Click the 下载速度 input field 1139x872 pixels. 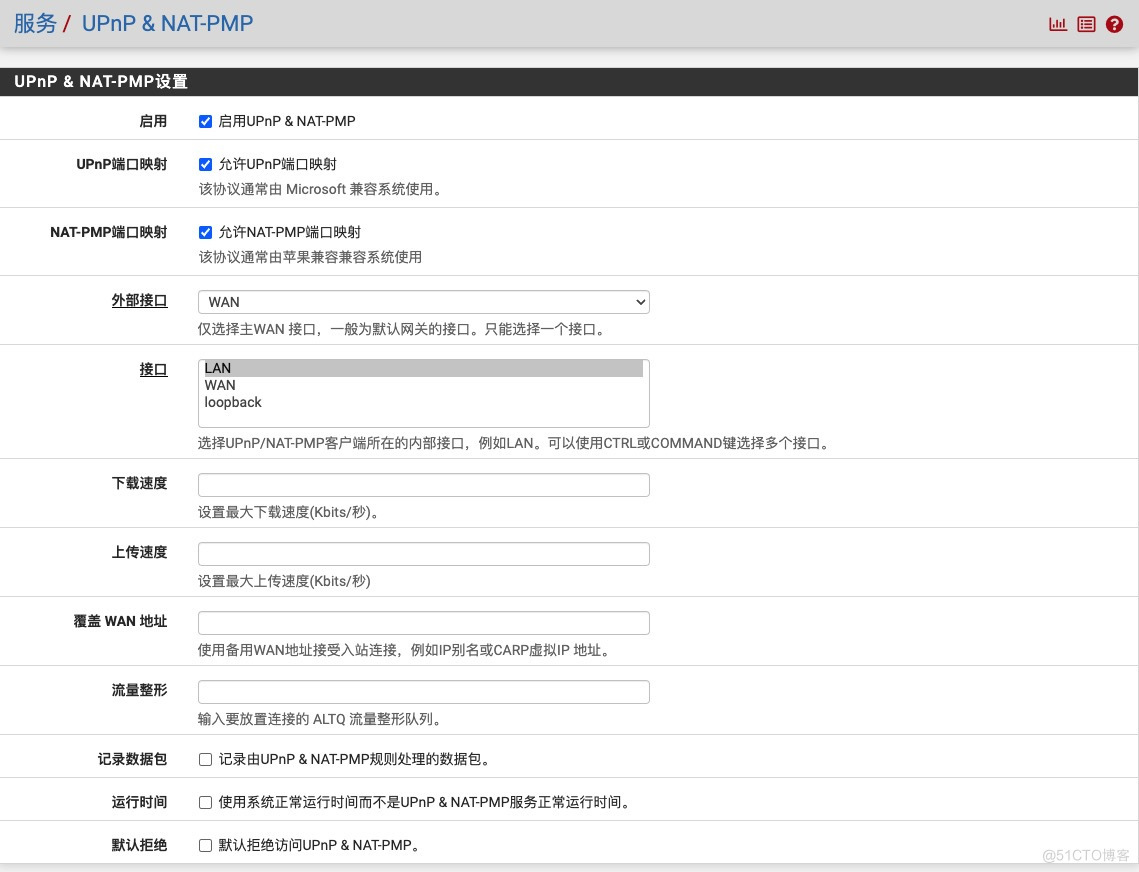[x=423, y=485]
